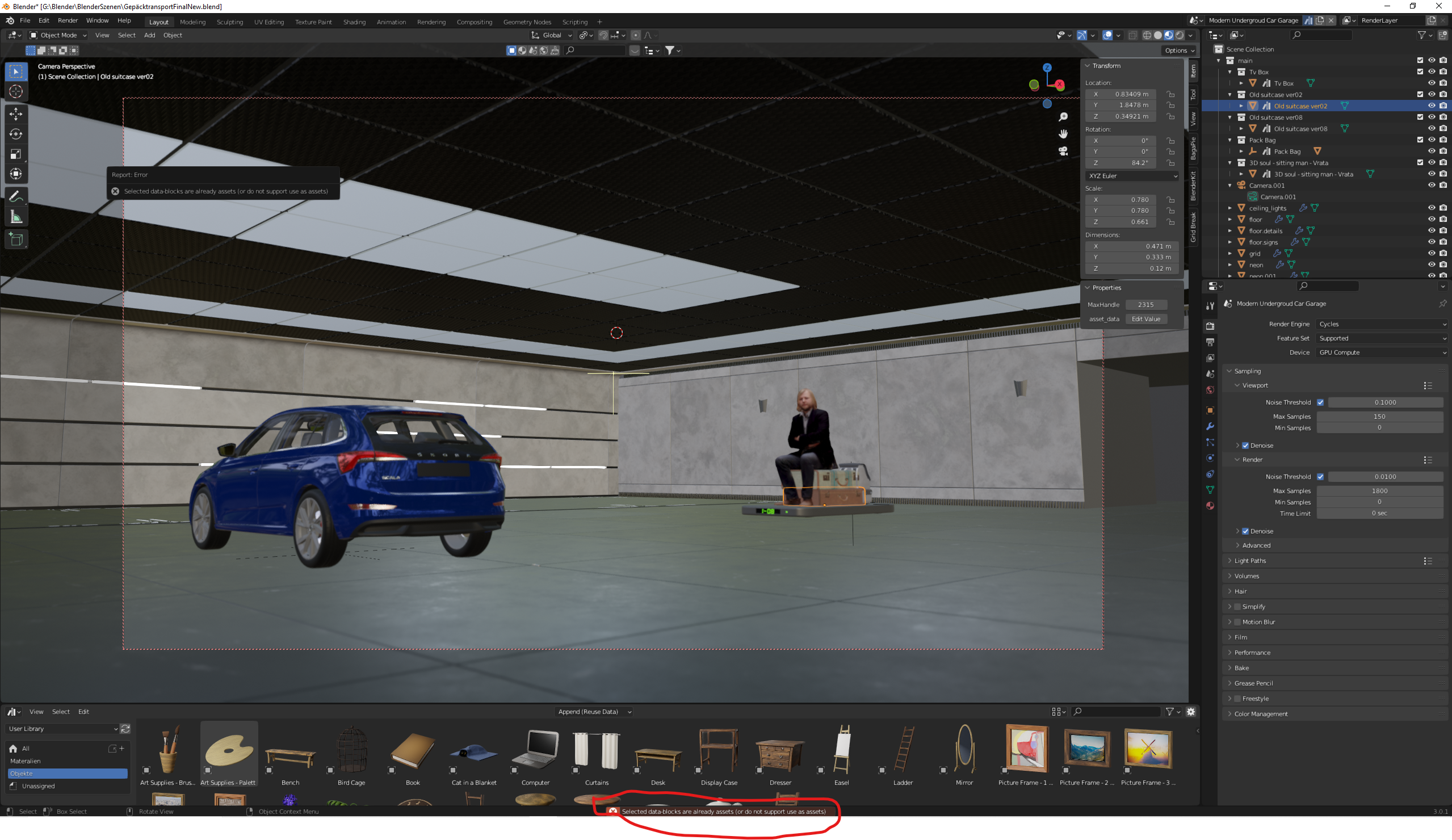Viewport: 1452px width, 840px height.
Task: Activate the Cursor tool
Action: pos(16,91)
